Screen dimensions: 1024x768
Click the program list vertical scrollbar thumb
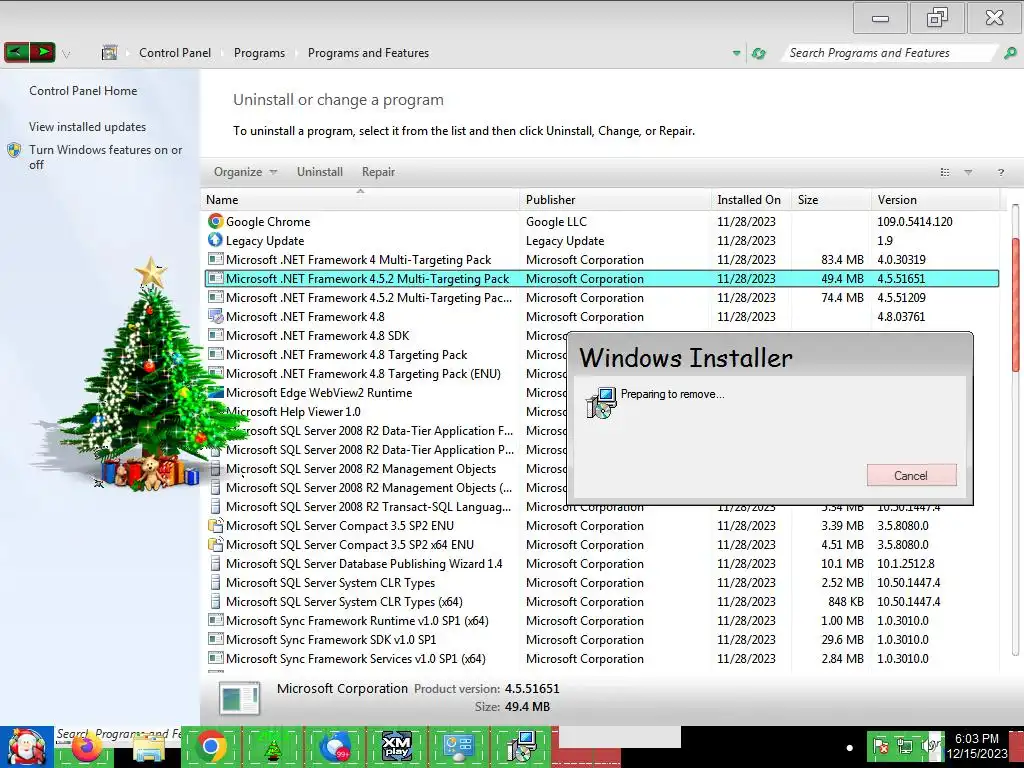1016,304
